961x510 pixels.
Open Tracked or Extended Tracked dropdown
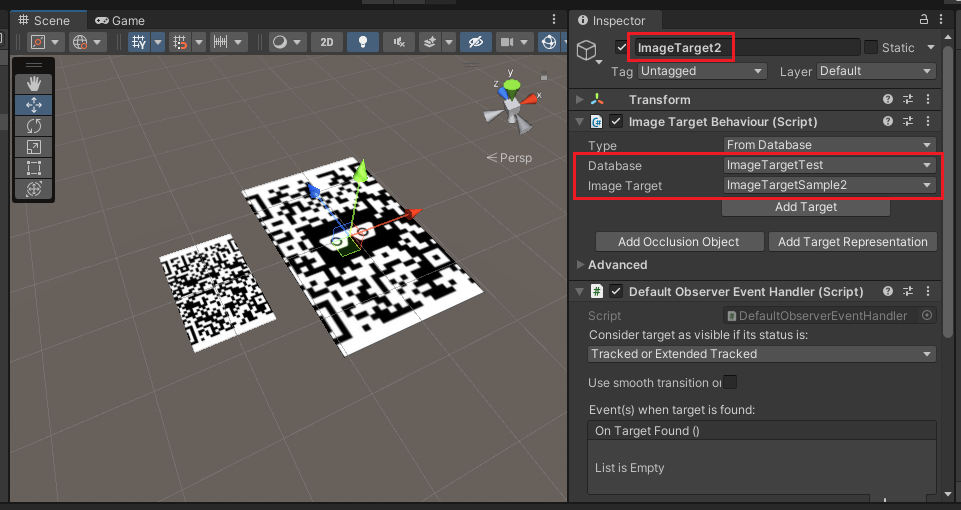pos(762,354)
